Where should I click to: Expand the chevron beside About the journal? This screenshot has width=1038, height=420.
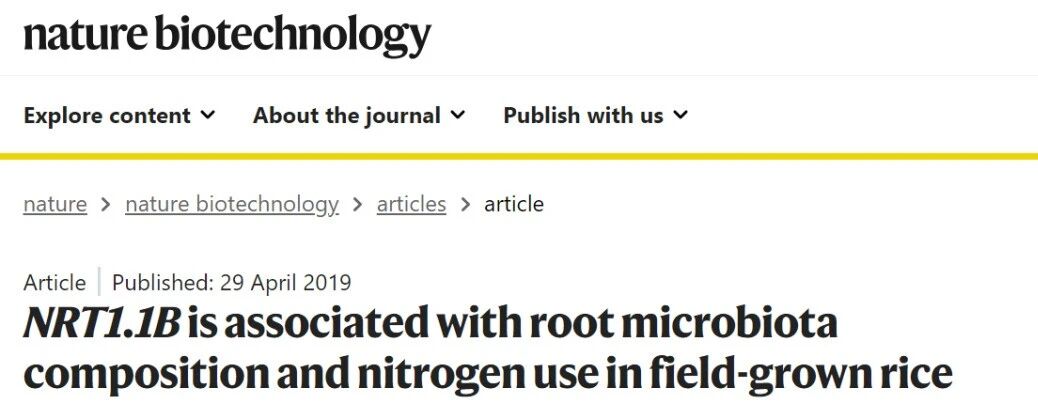458,115
